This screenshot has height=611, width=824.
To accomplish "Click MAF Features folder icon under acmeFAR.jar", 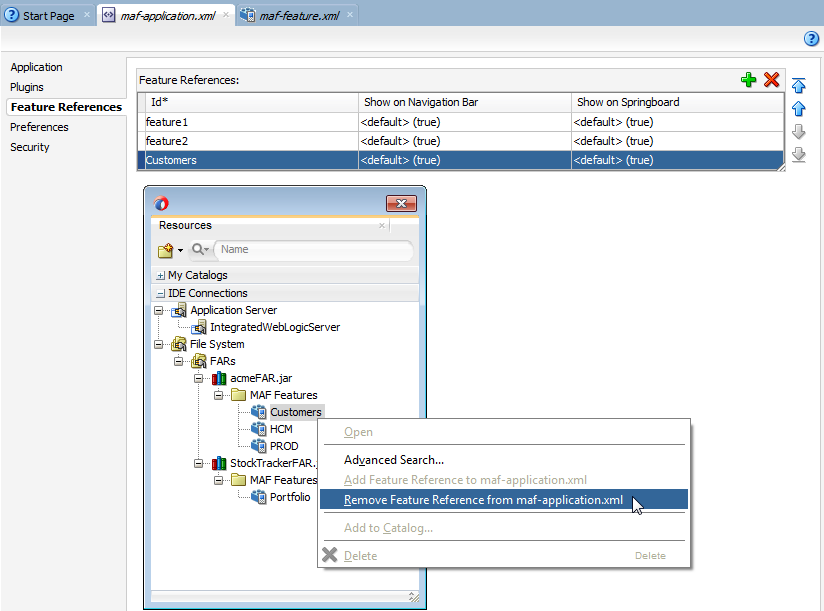I will coord(239,395).
